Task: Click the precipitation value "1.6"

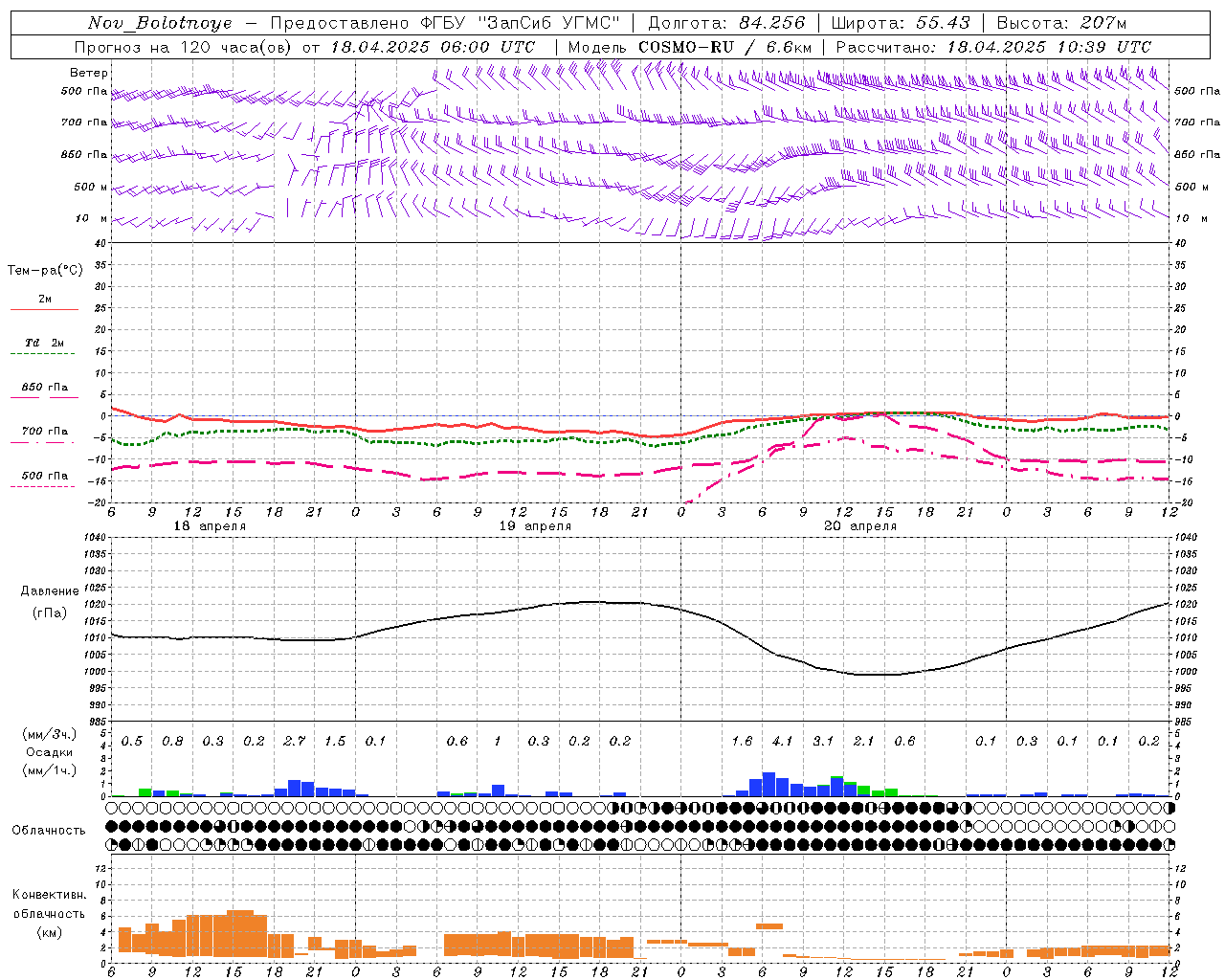Action: click(742, 741)
